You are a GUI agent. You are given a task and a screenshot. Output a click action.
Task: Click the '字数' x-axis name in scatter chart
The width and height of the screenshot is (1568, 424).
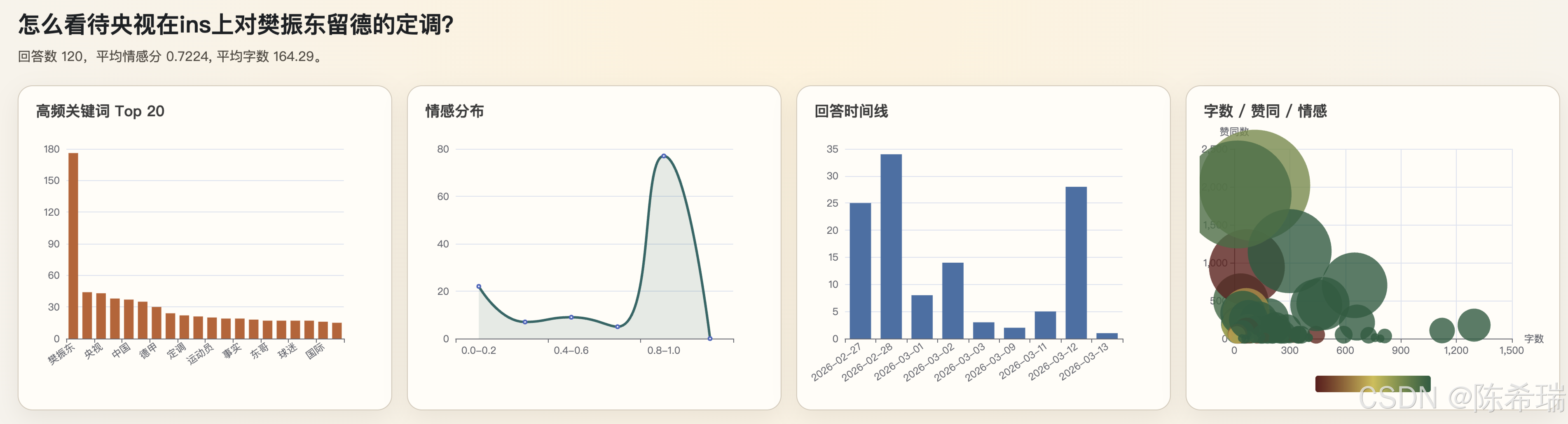(x=1533, y=339)
